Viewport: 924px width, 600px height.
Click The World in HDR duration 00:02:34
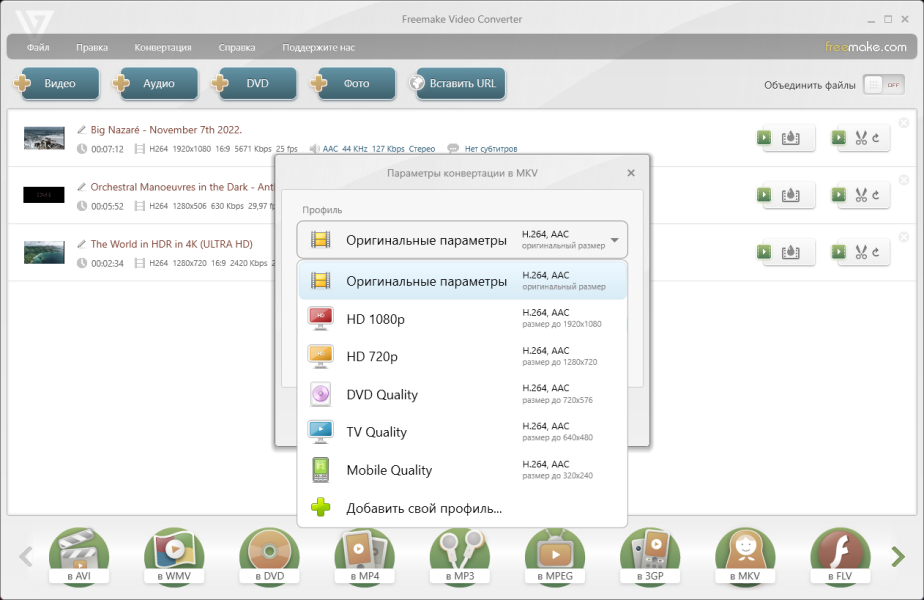[x=107, y=263]
